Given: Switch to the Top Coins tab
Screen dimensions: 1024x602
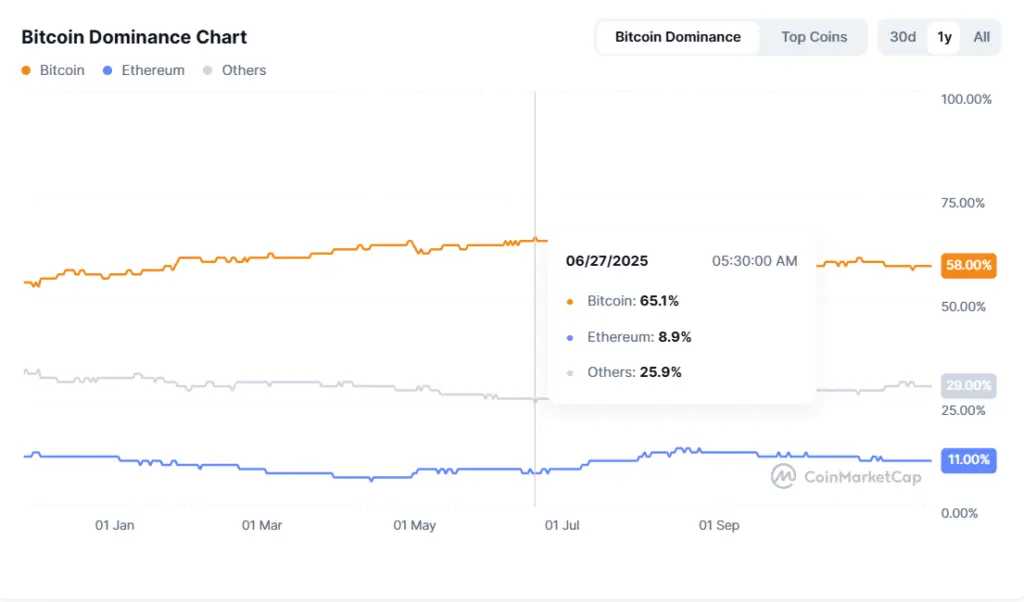Looking at the screenshot, I should pos(813,36).
